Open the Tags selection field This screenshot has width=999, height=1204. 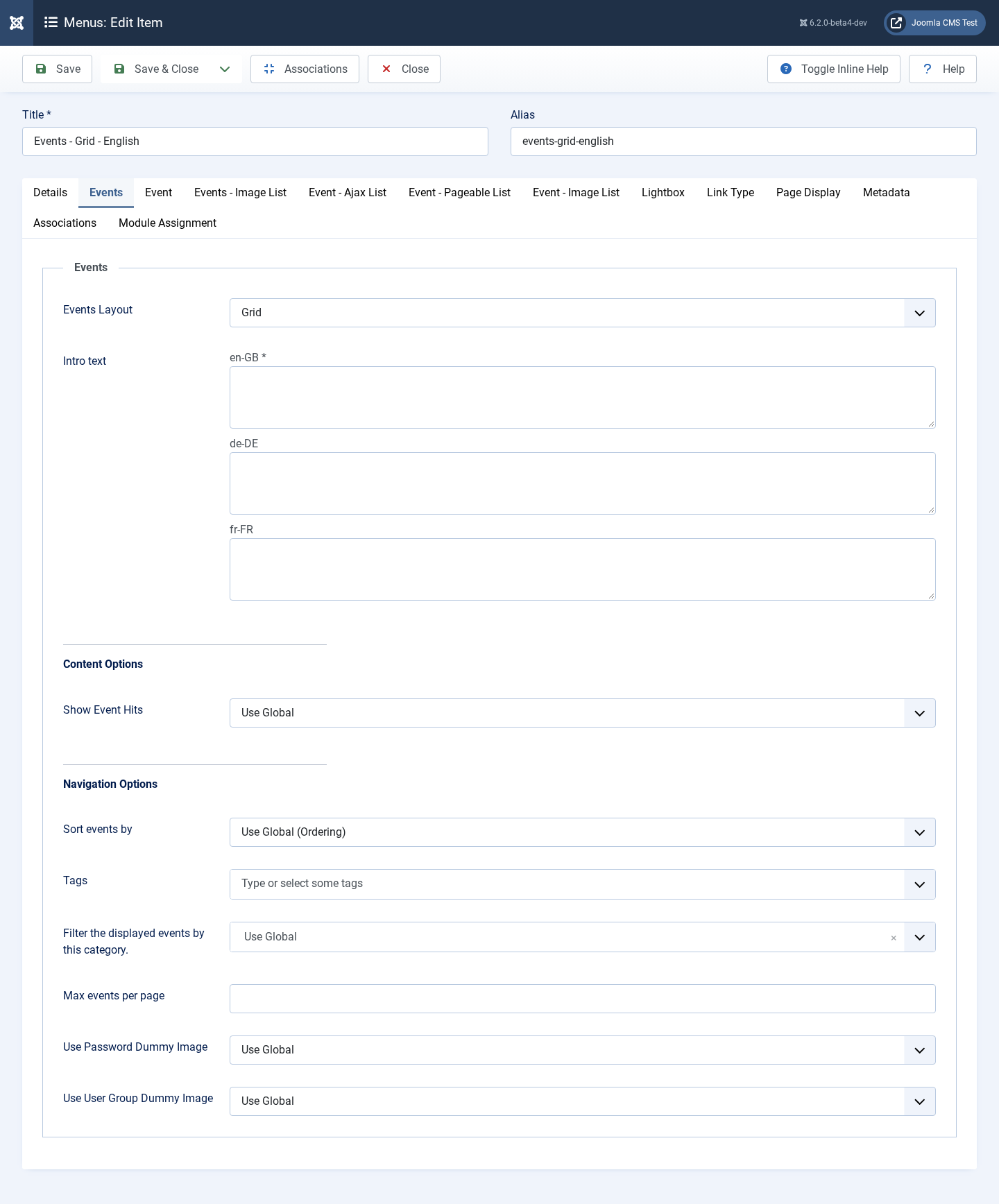(583, 884)
